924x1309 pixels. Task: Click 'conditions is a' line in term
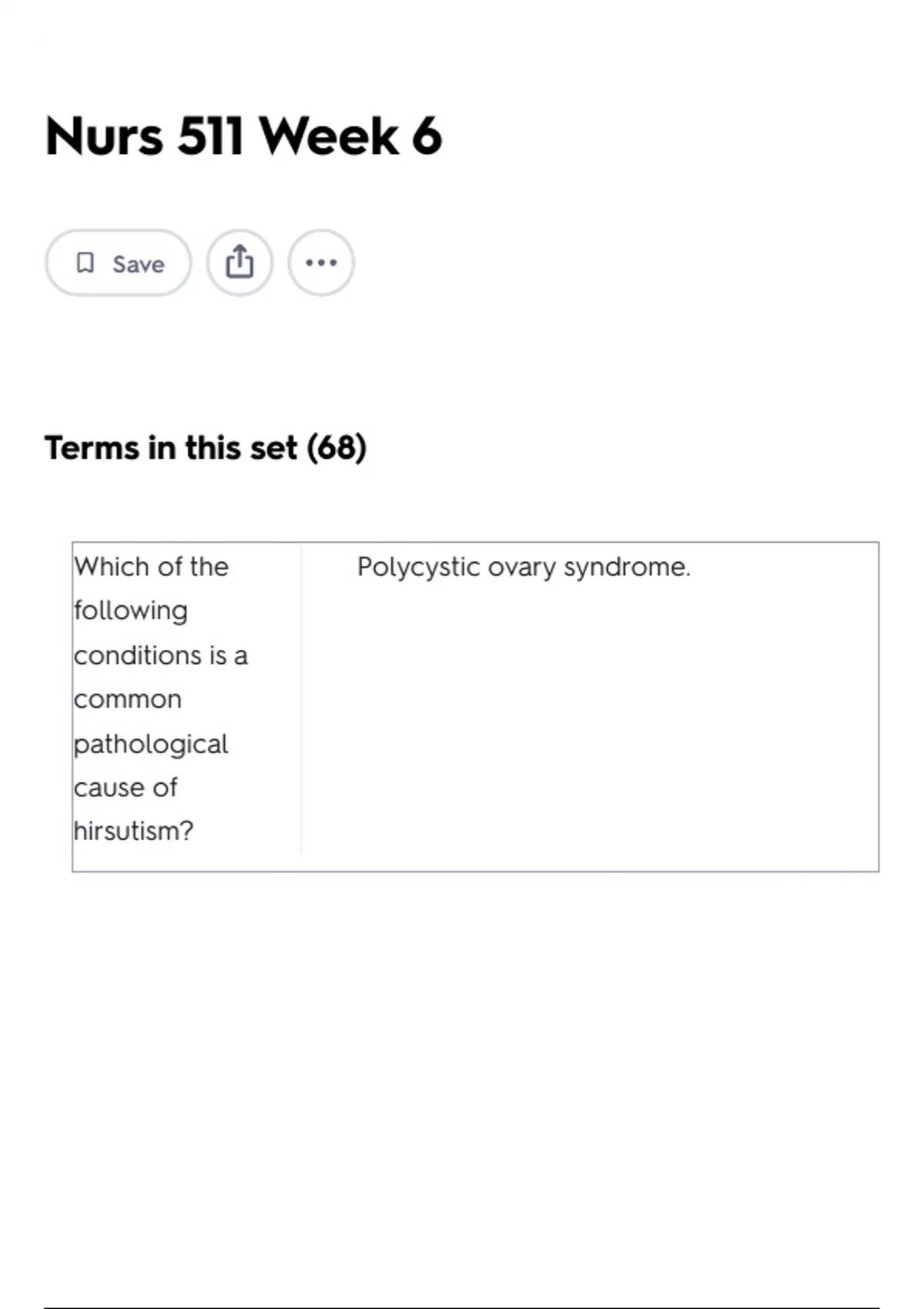[161, 655]
